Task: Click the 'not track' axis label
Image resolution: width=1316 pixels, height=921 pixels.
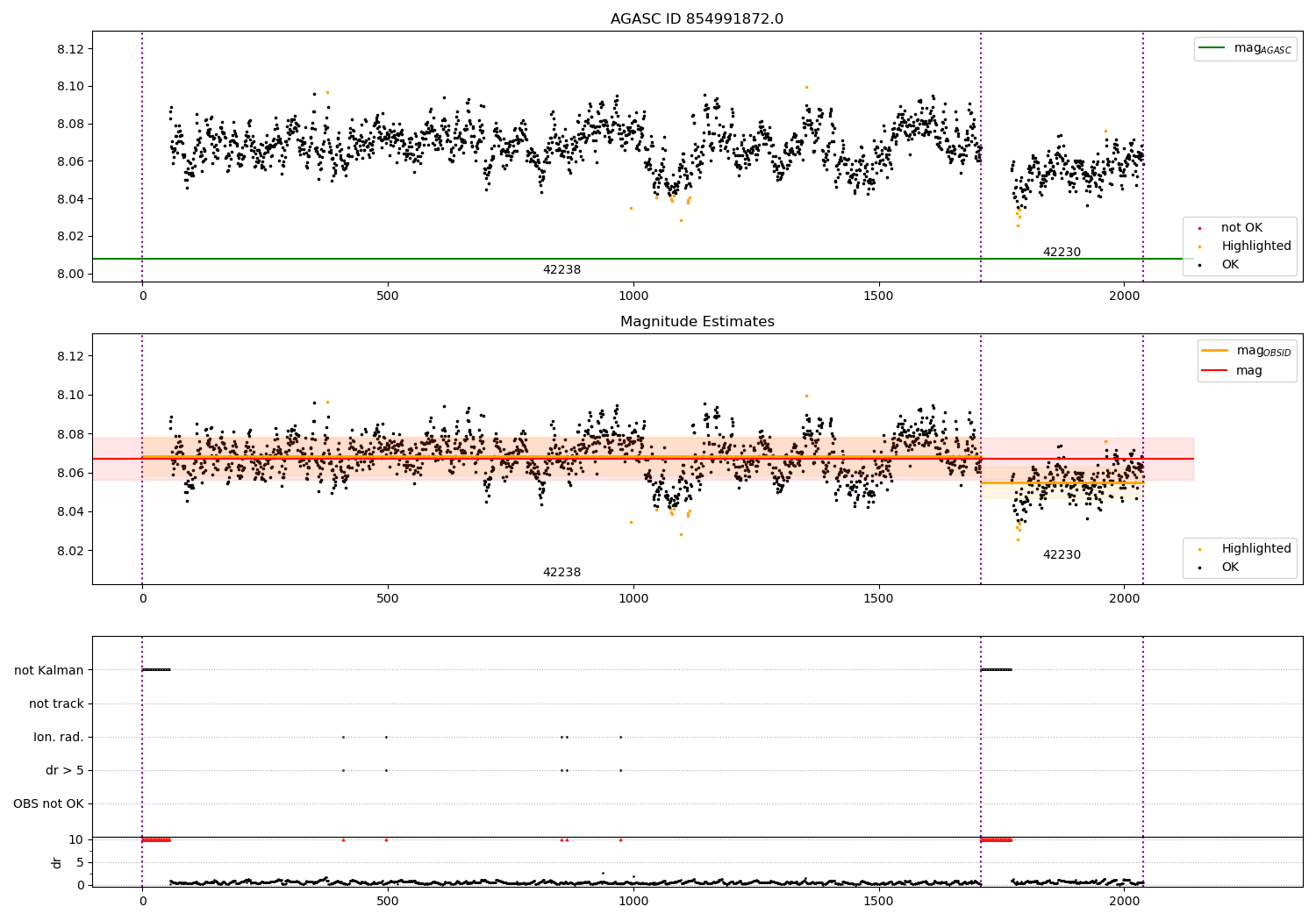Action: pyautogui.click(x=56, y=704)
